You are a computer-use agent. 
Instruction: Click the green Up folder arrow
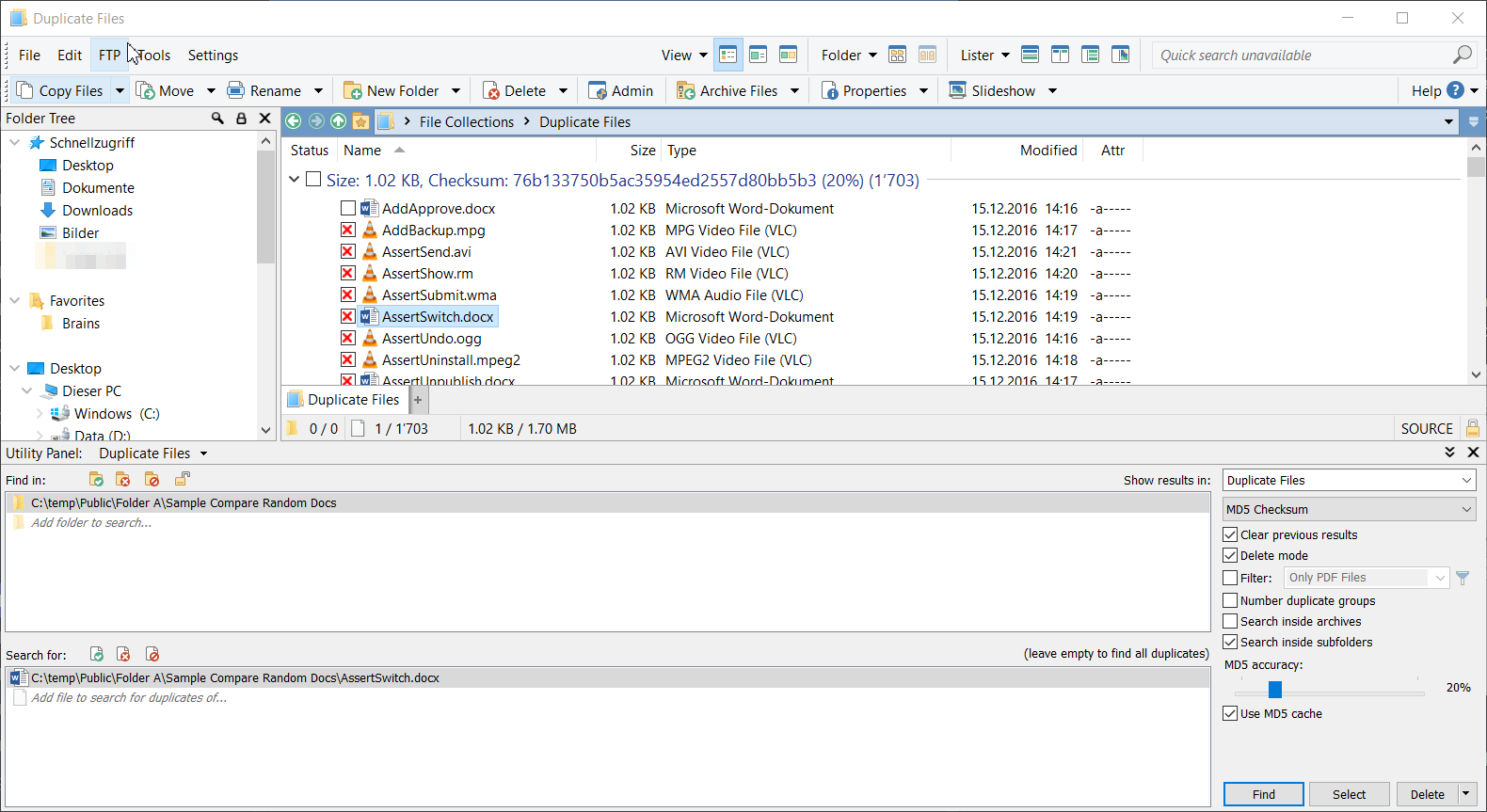338,120
